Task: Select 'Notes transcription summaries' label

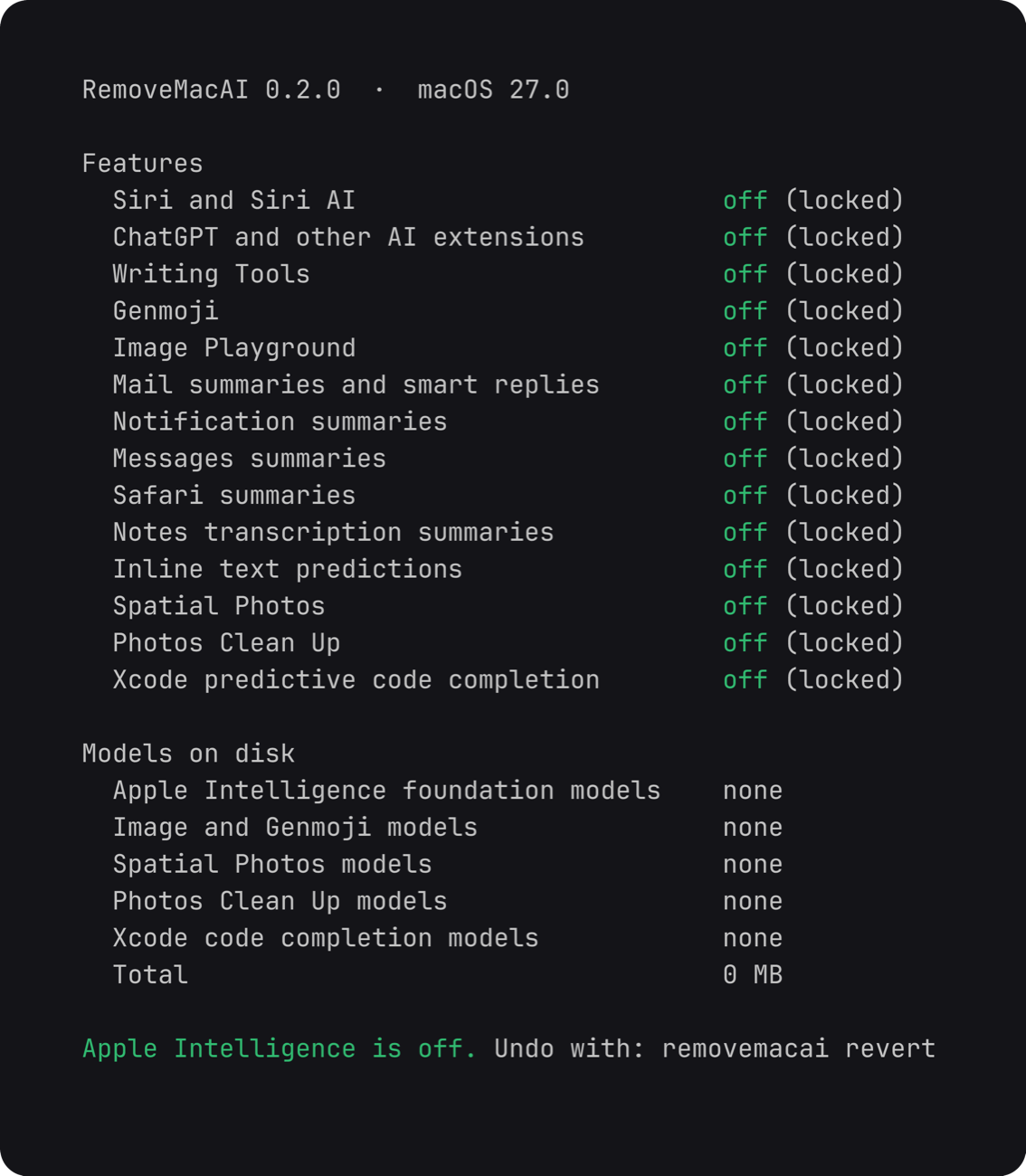Action: pos(334,533)
